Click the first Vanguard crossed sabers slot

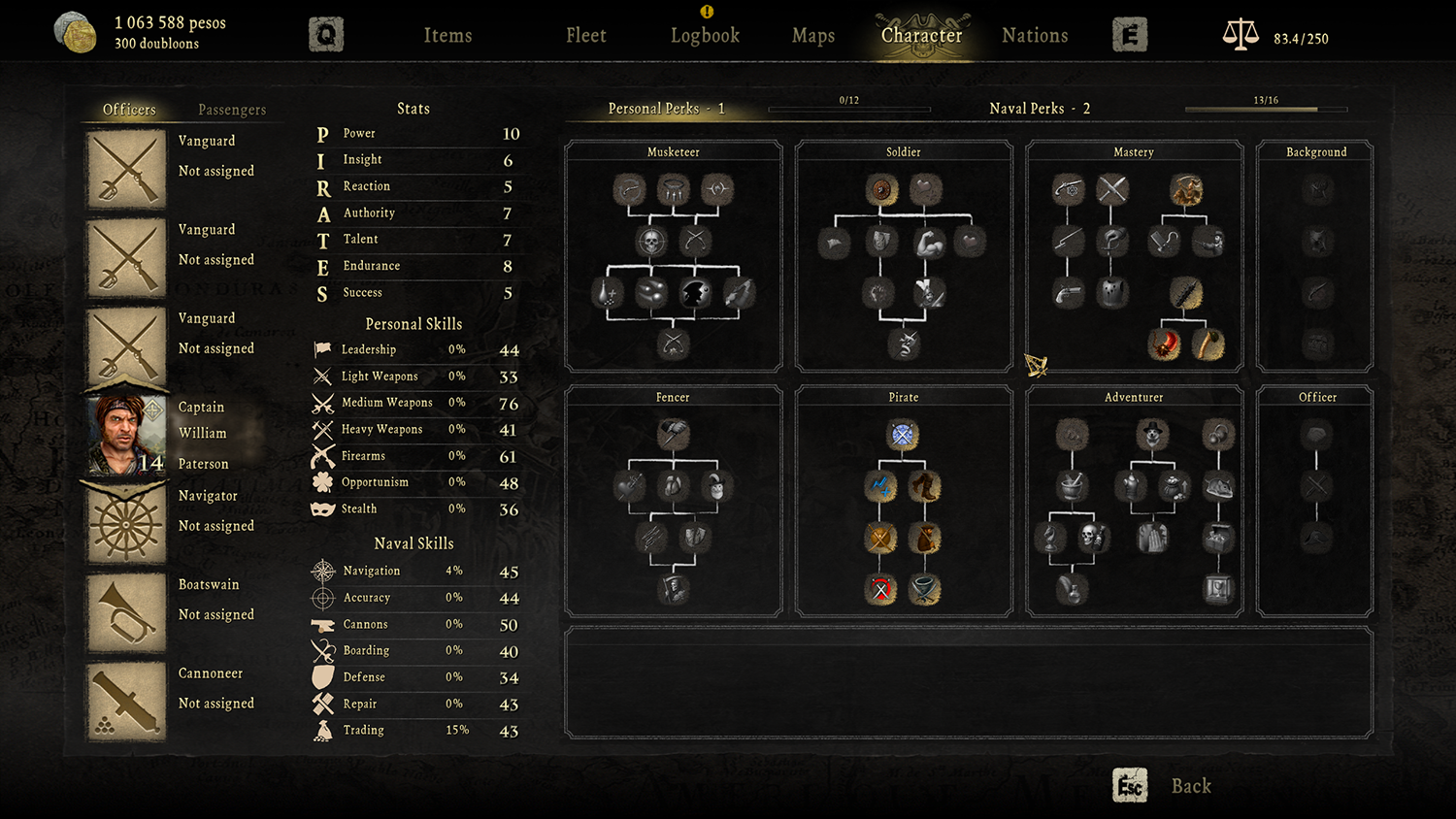pyautogui.click(x=126, y=170)
